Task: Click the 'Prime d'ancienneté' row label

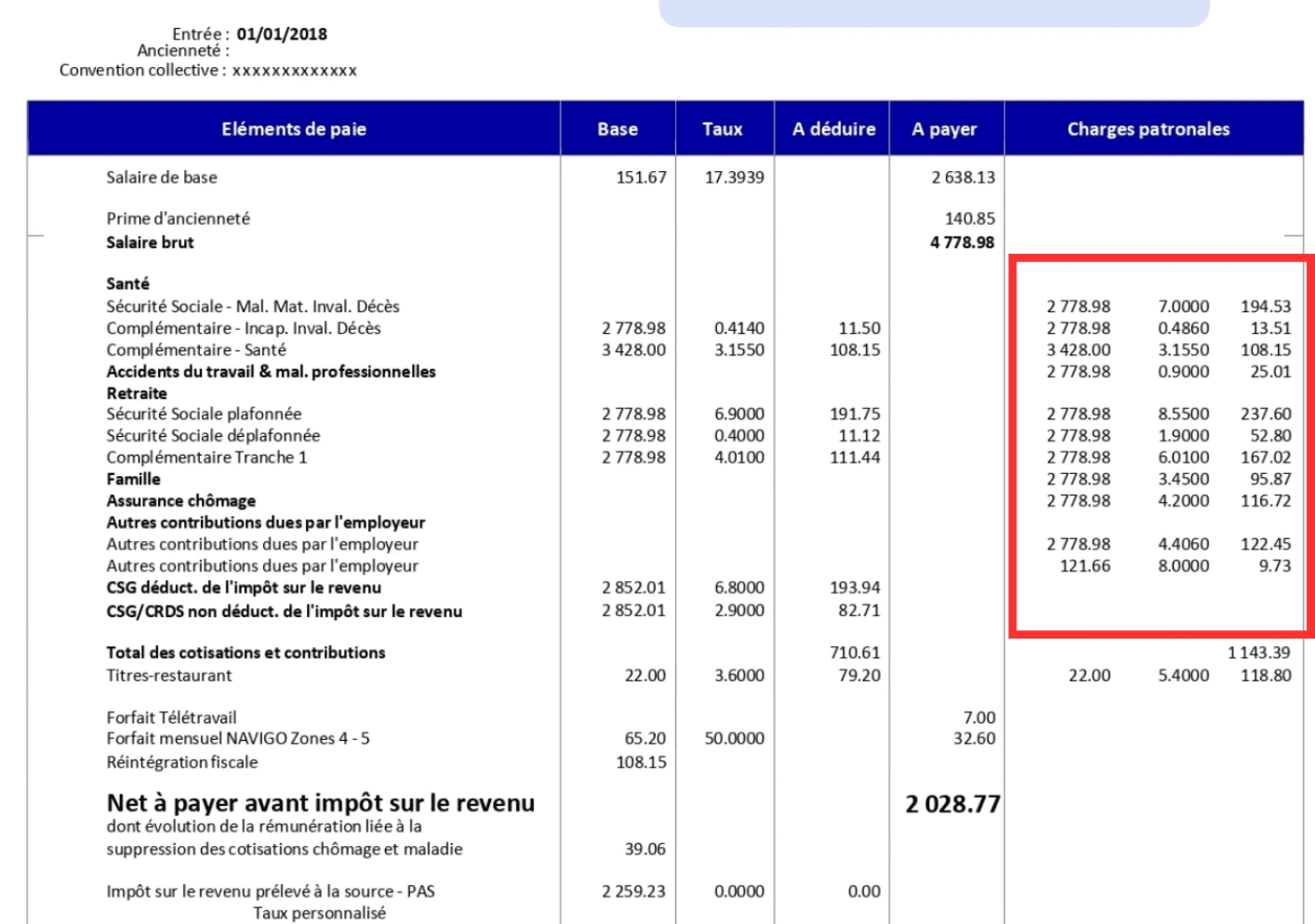Action: coord(178,218)
